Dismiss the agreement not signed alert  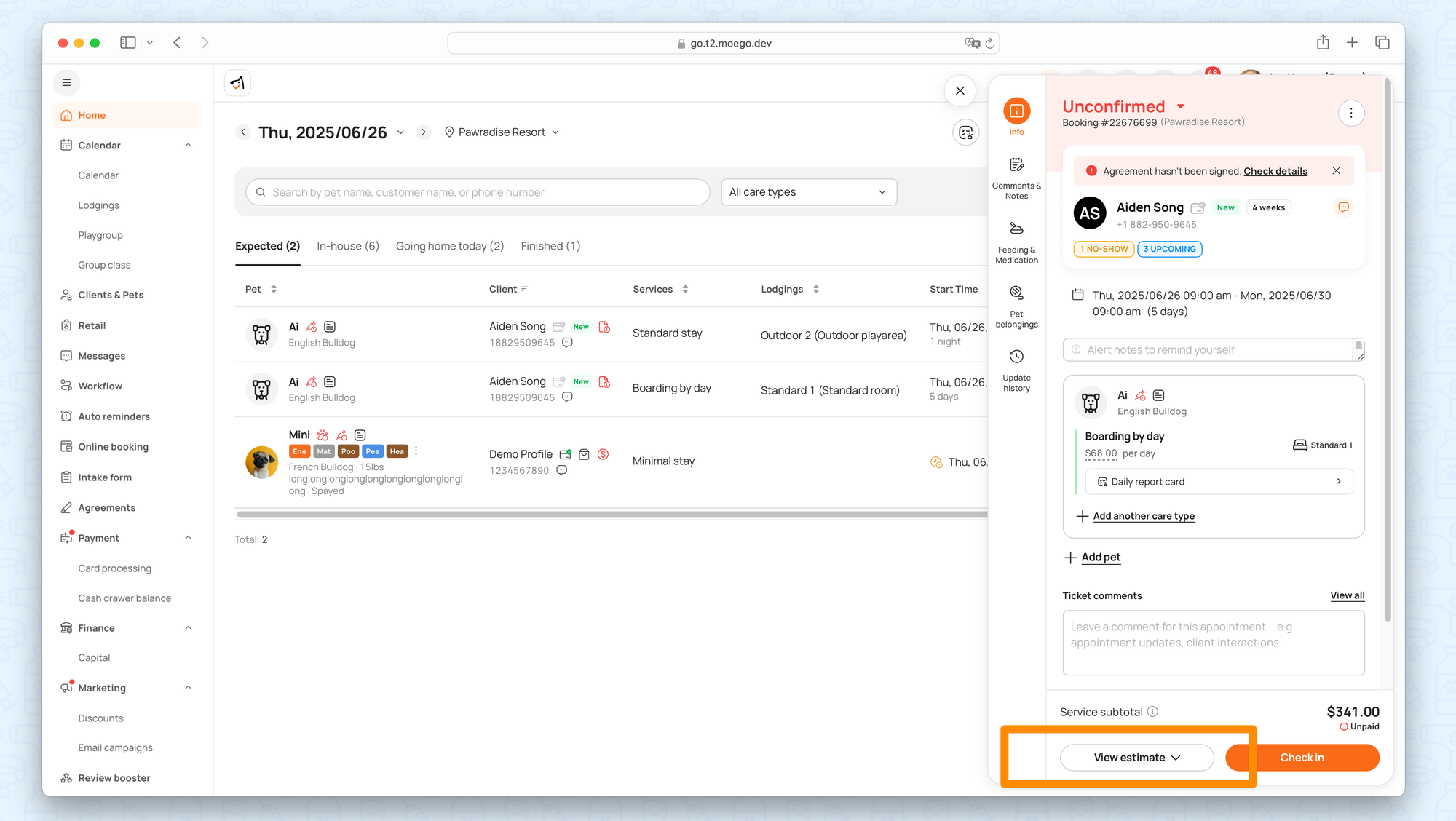(x=1336, y=171)
